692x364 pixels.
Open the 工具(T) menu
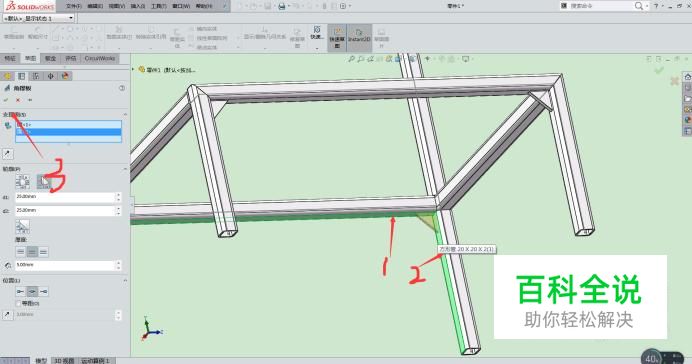coord(159,6)
